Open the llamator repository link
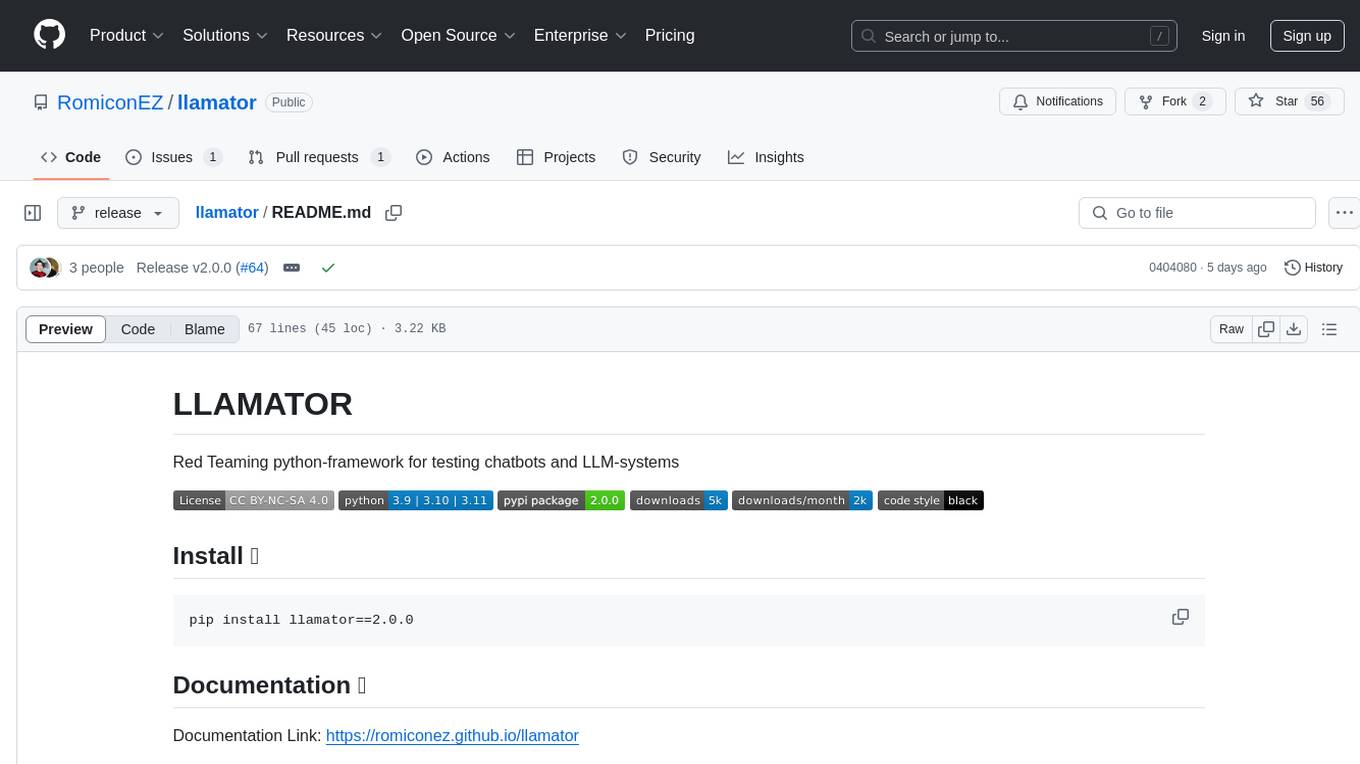Screen dimensions: 1360x764 [x=217, y=102]
